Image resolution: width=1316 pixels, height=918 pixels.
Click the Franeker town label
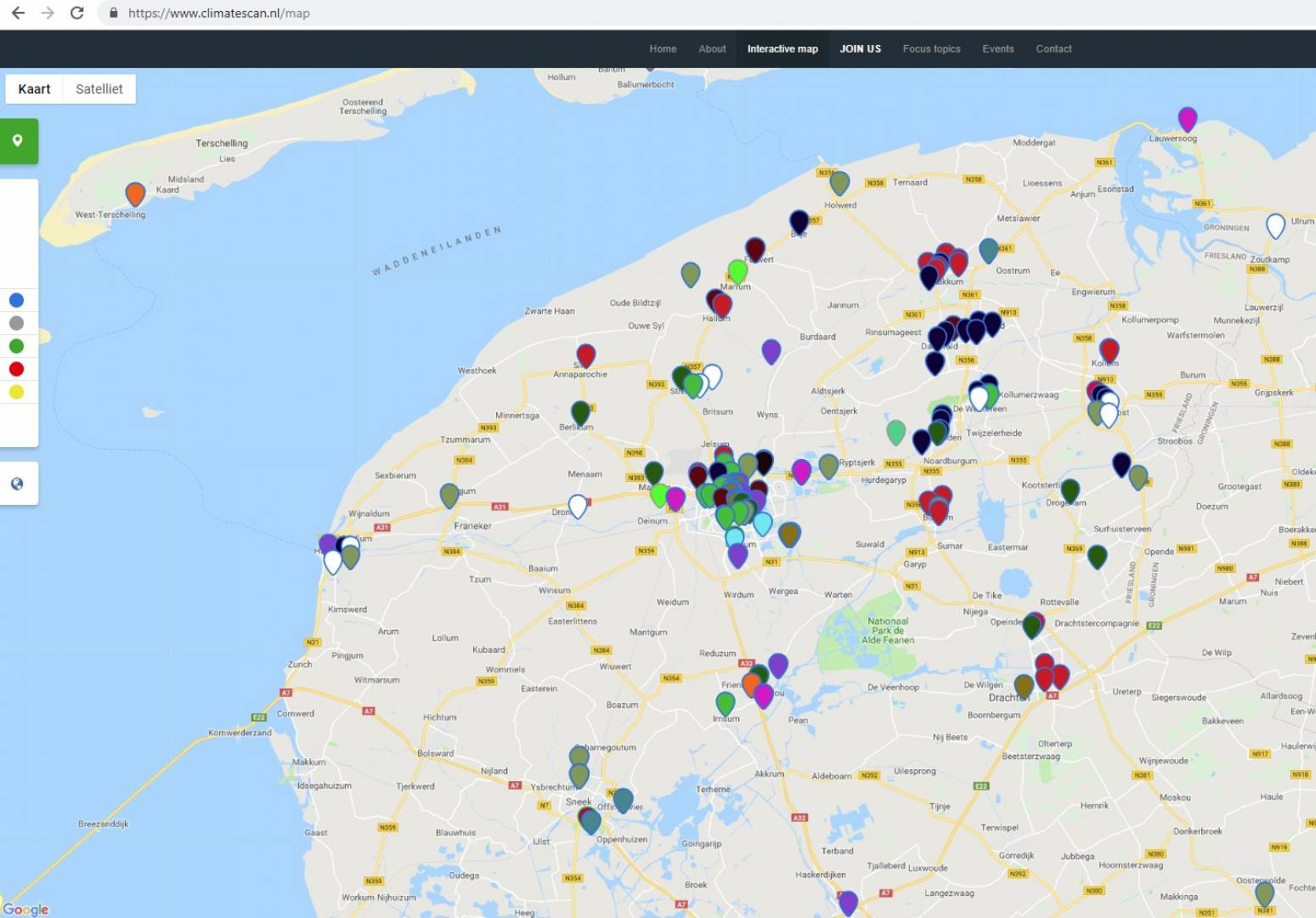[x=472, y=525]
